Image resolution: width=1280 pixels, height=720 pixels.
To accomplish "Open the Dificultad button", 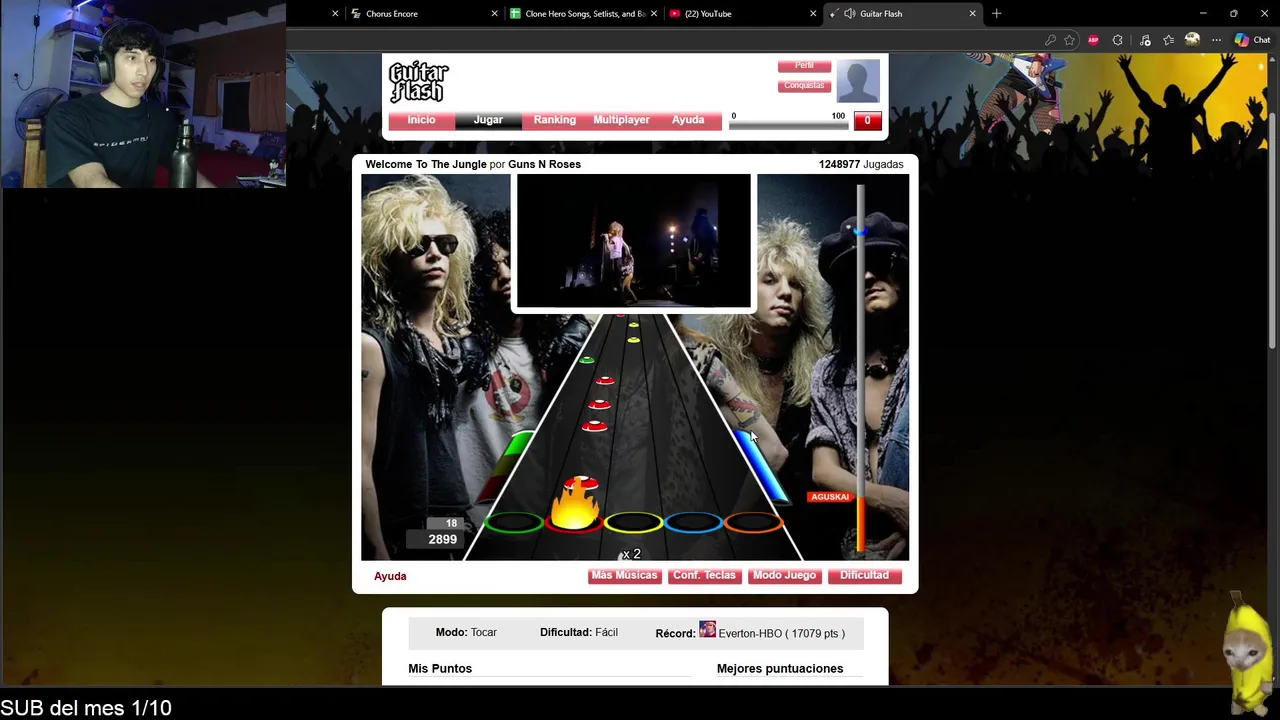I will pyautogui.click(x=864, y=576).
